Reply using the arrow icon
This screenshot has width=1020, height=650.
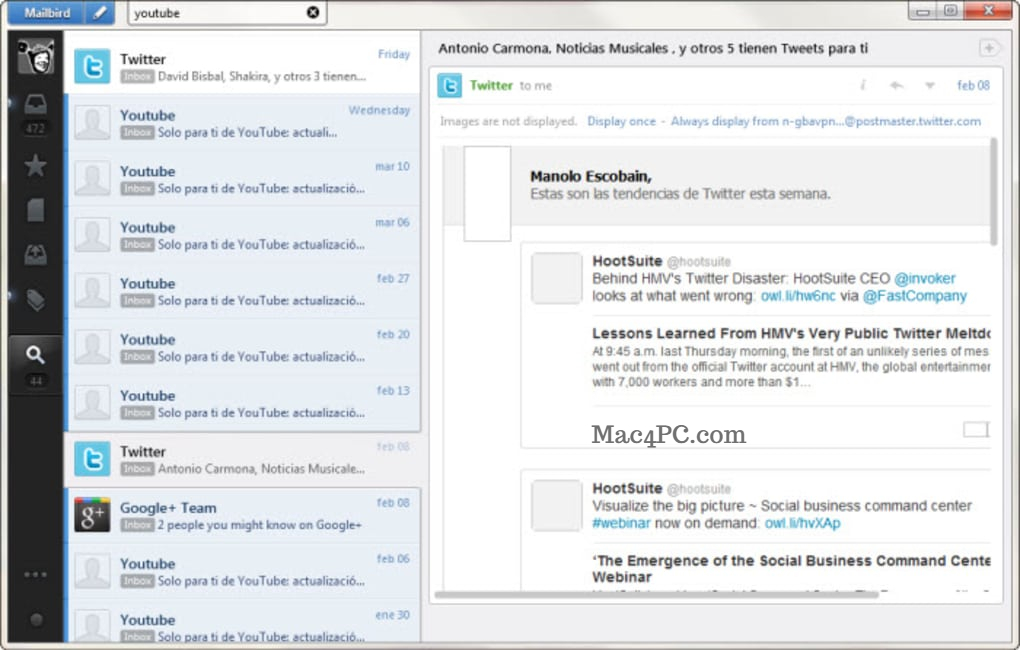[x=896, y=85]
